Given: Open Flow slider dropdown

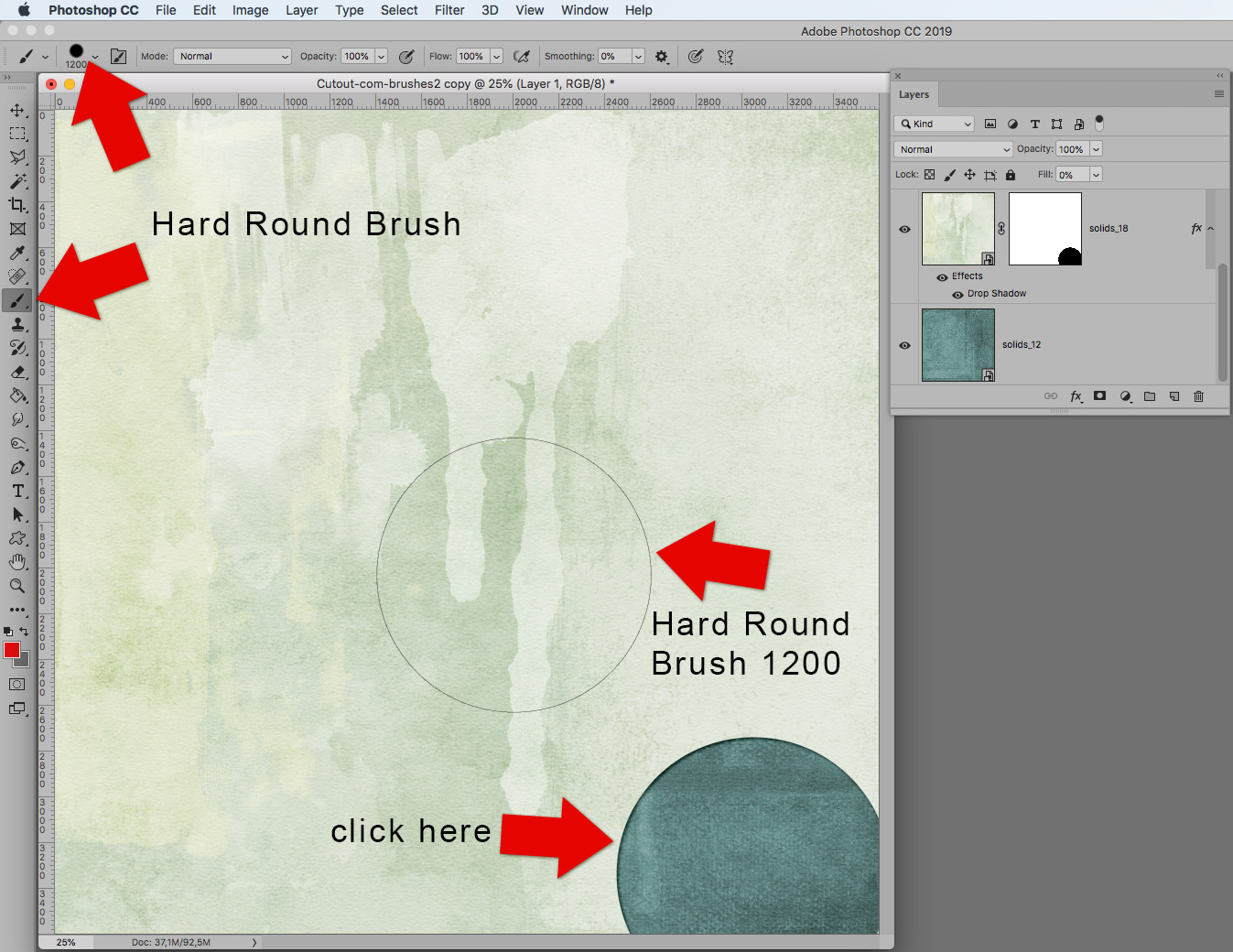Looking at the screenshot, I should pyautogui.click(x=496, y=57).
